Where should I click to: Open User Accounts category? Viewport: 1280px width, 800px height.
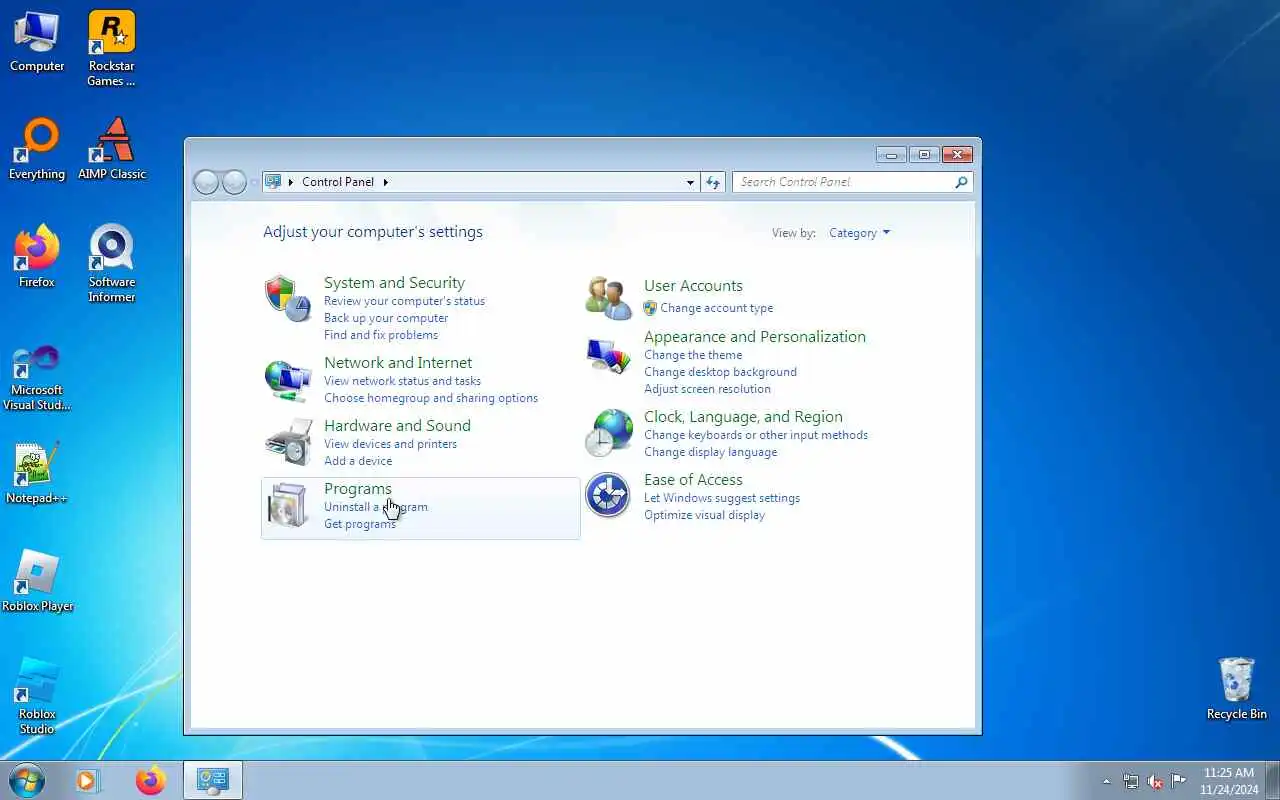tap(693, 286)
